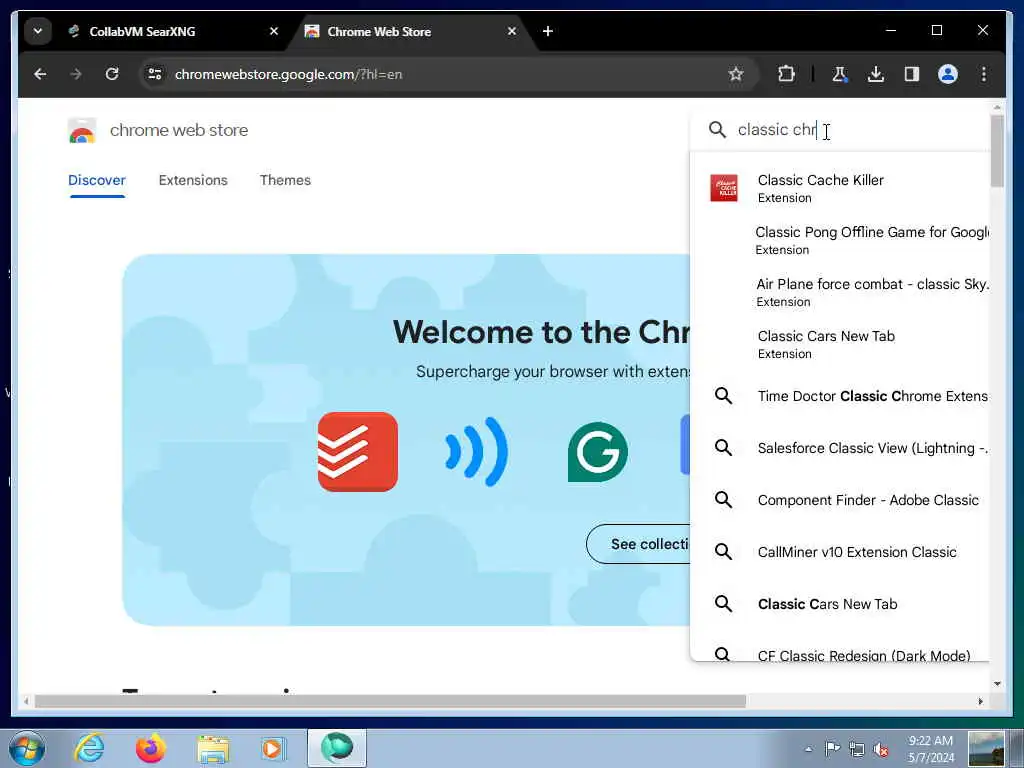This screenshot has width=1024, height=768.
Task: Click vertical scrollbar down arrow
Action: pyautogui.click(x=997, y=684)
